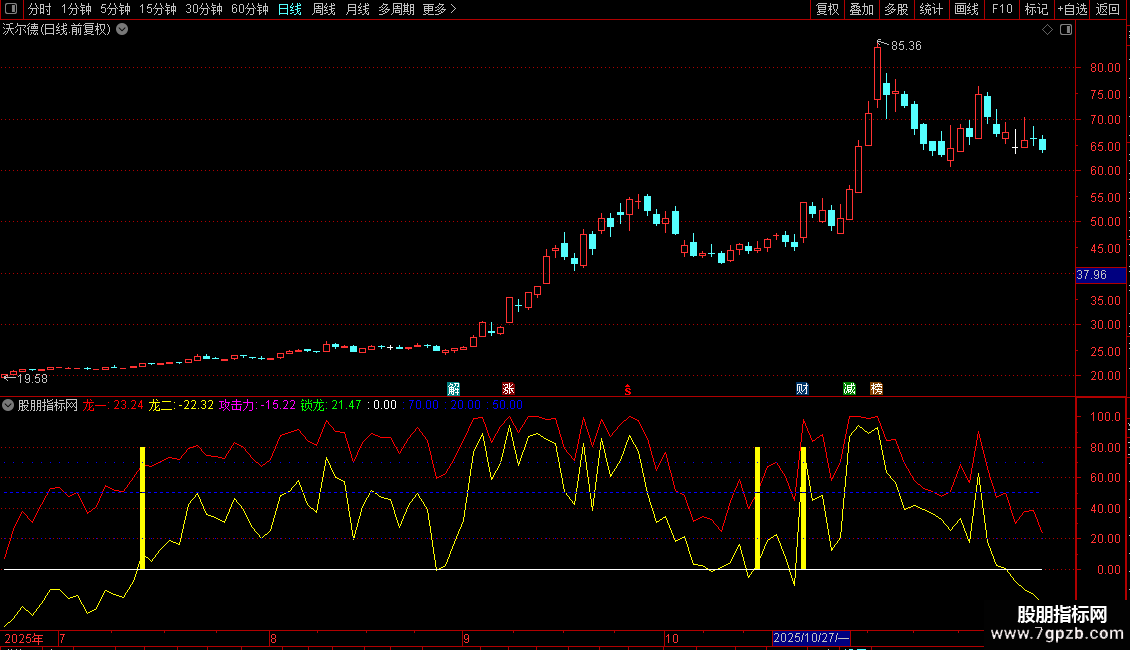Switch to the 30分钟 period tab
The height and width of the screenshot is (650, 1130).
click(x=203, y=9)
